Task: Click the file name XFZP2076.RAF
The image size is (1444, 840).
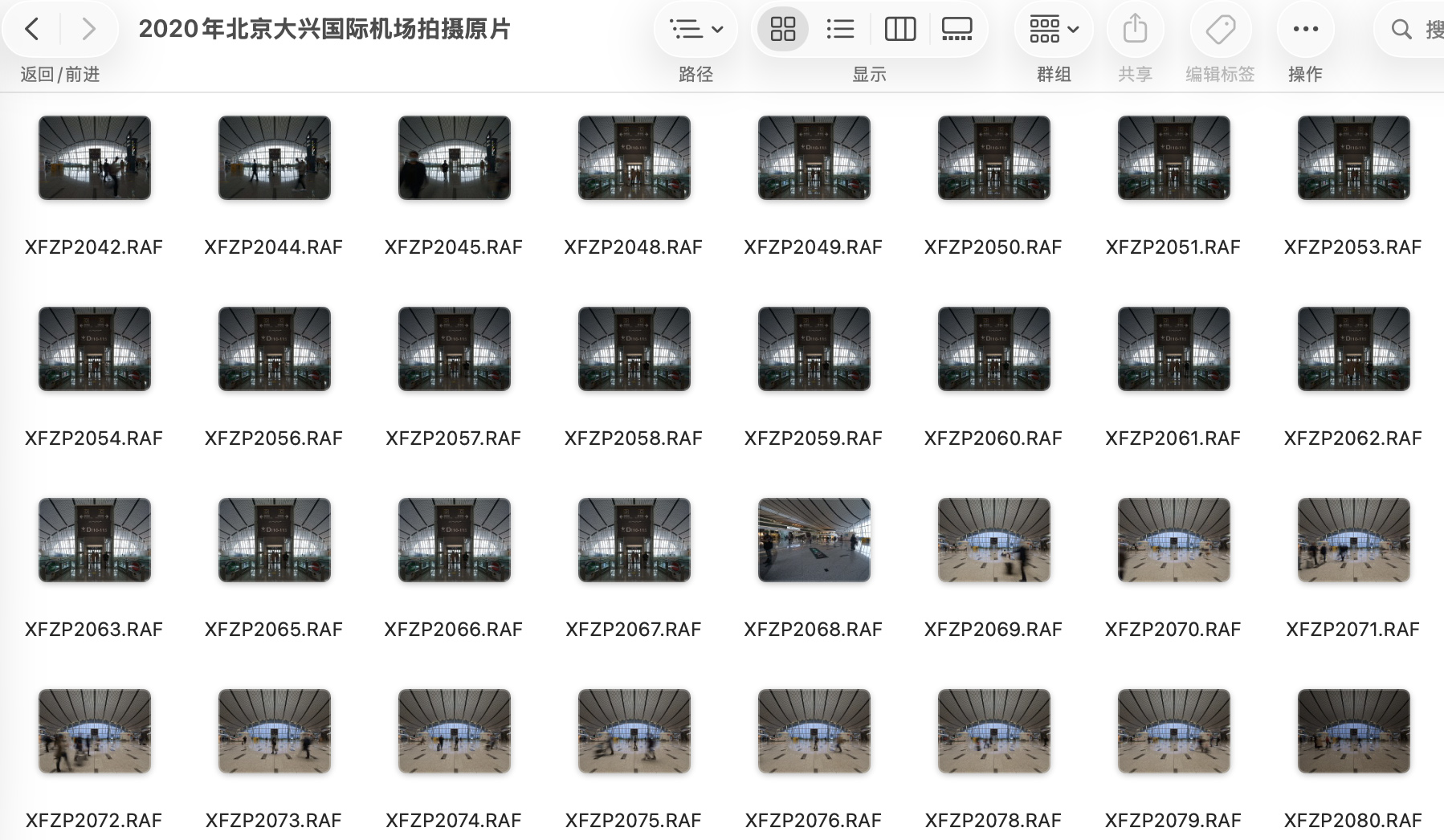Action: click(x=814, y=821)
